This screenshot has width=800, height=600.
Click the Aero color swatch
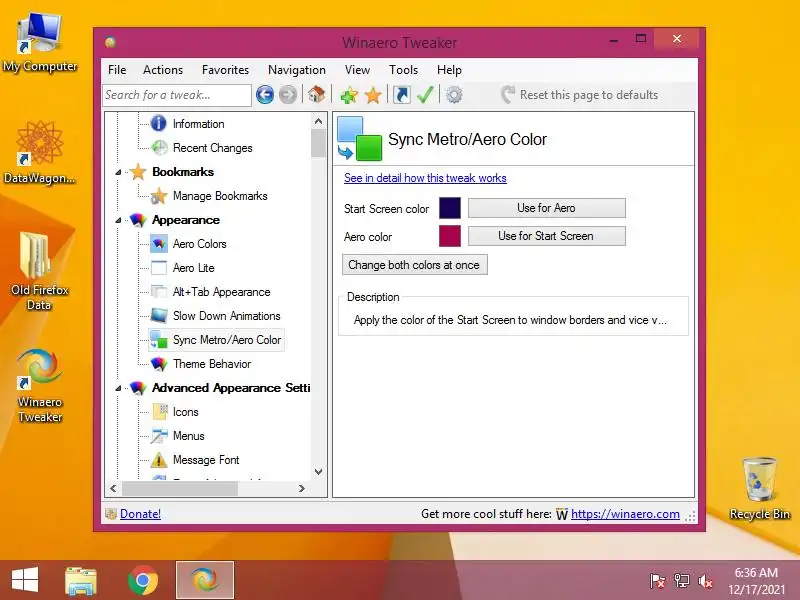450,236
